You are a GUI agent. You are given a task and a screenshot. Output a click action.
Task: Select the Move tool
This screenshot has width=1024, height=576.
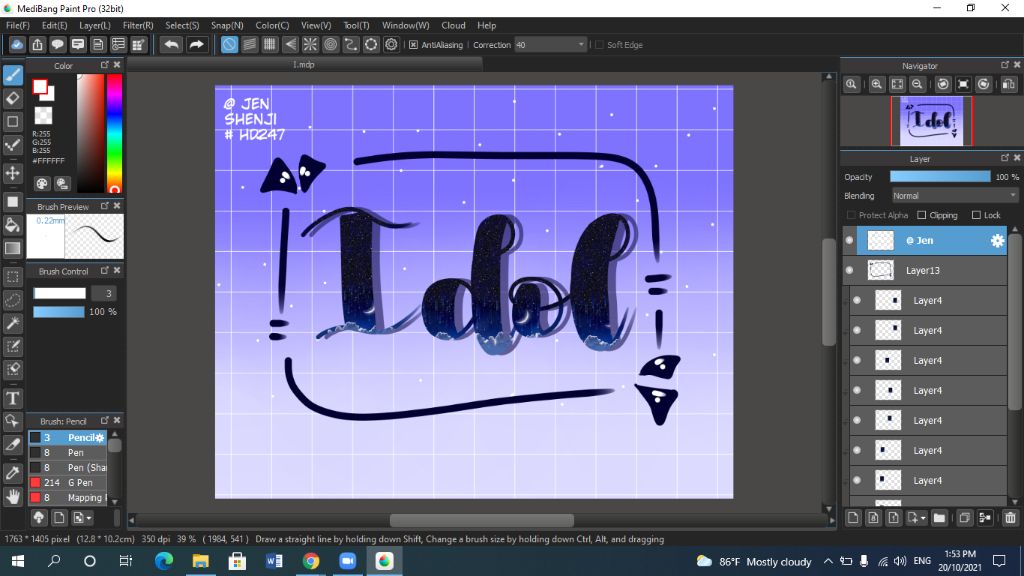[x=13, y=173]
